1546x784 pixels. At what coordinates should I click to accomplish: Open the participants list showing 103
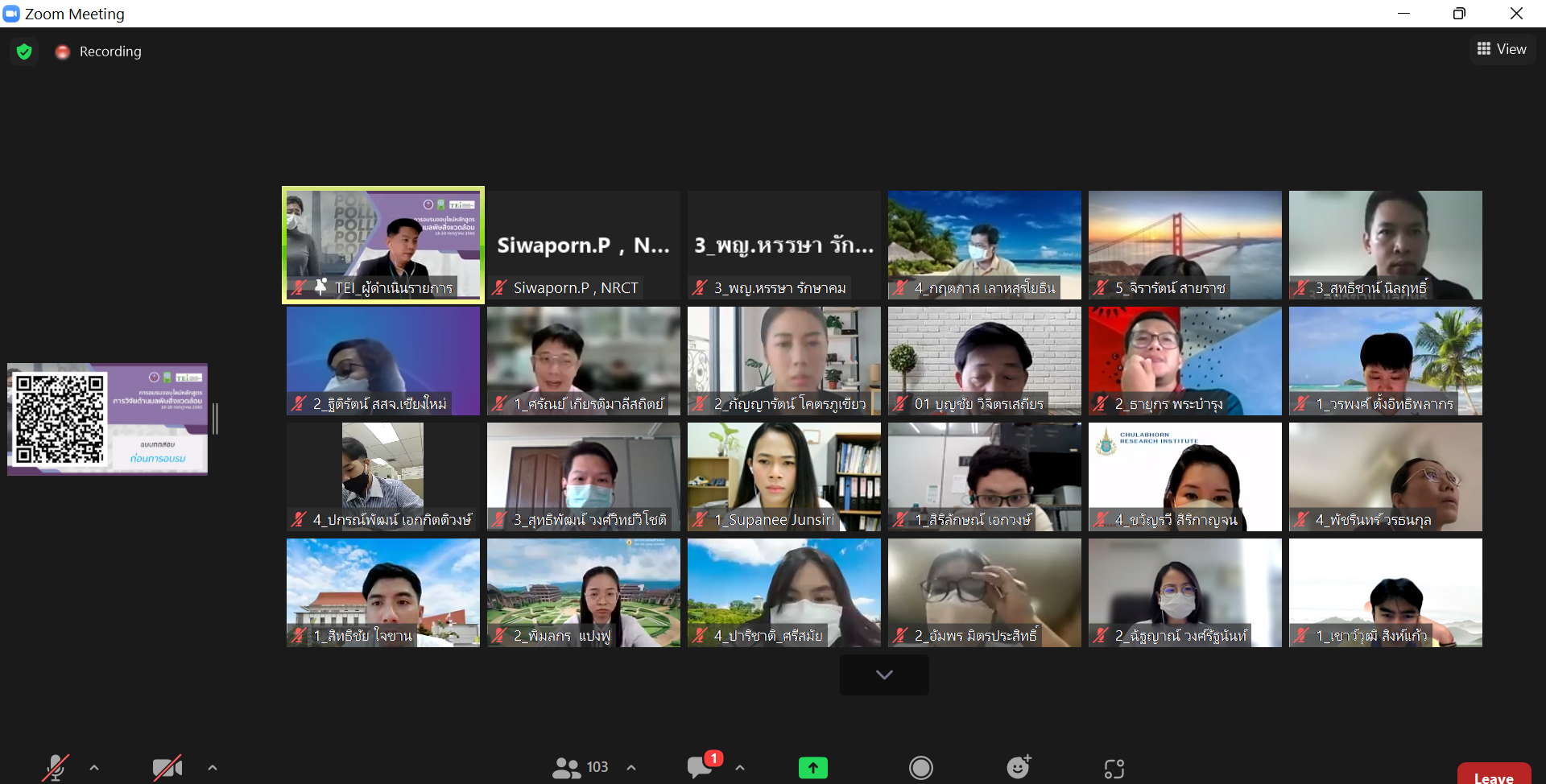point(580,767)
